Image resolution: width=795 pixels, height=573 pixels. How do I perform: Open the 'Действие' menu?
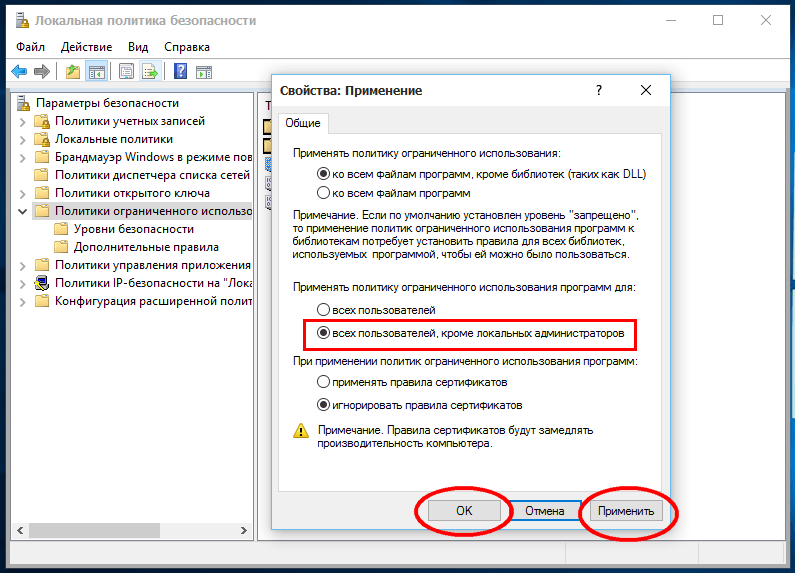(86, 47)
